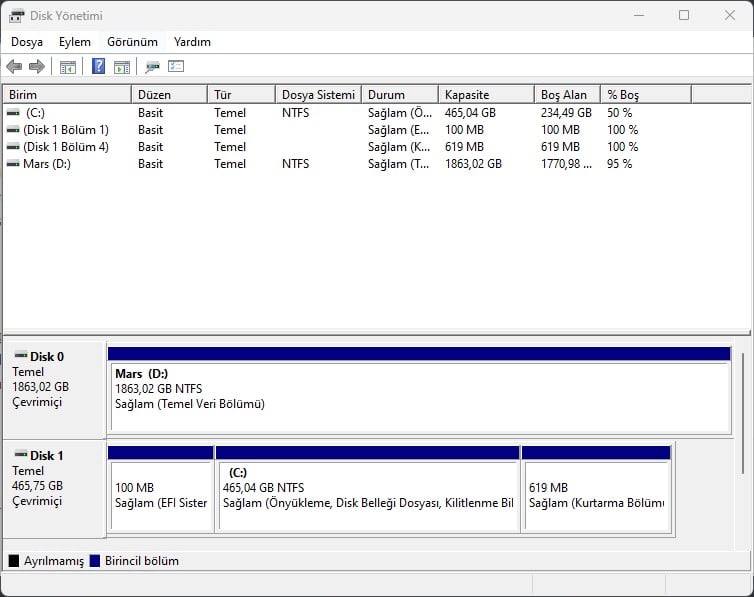Click the 234,49 GB free space cell
754x597 pixels.
(x=566, y=112)
